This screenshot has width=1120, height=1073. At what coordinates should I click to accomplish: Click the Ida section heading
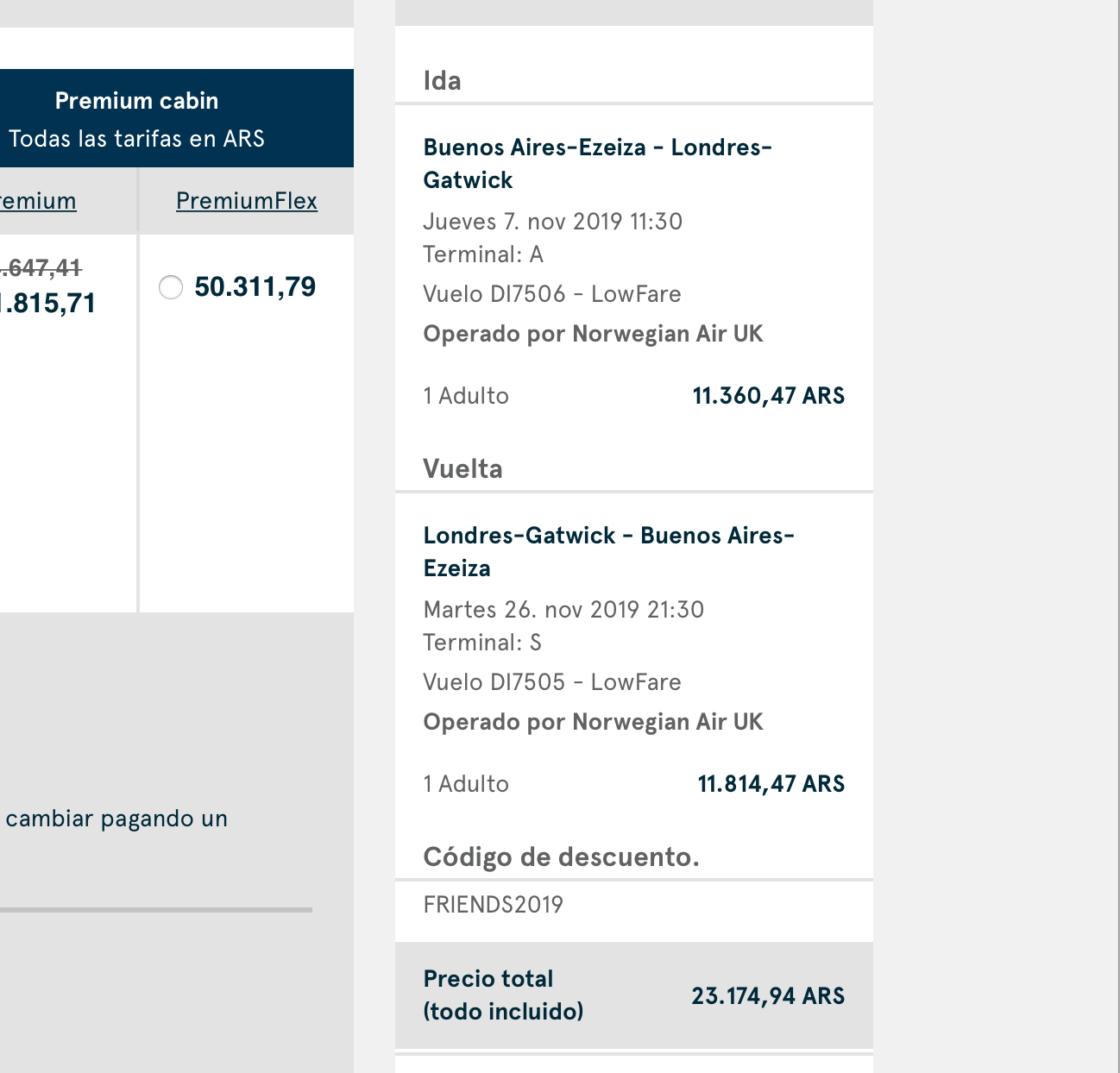(x=442, y=81)
